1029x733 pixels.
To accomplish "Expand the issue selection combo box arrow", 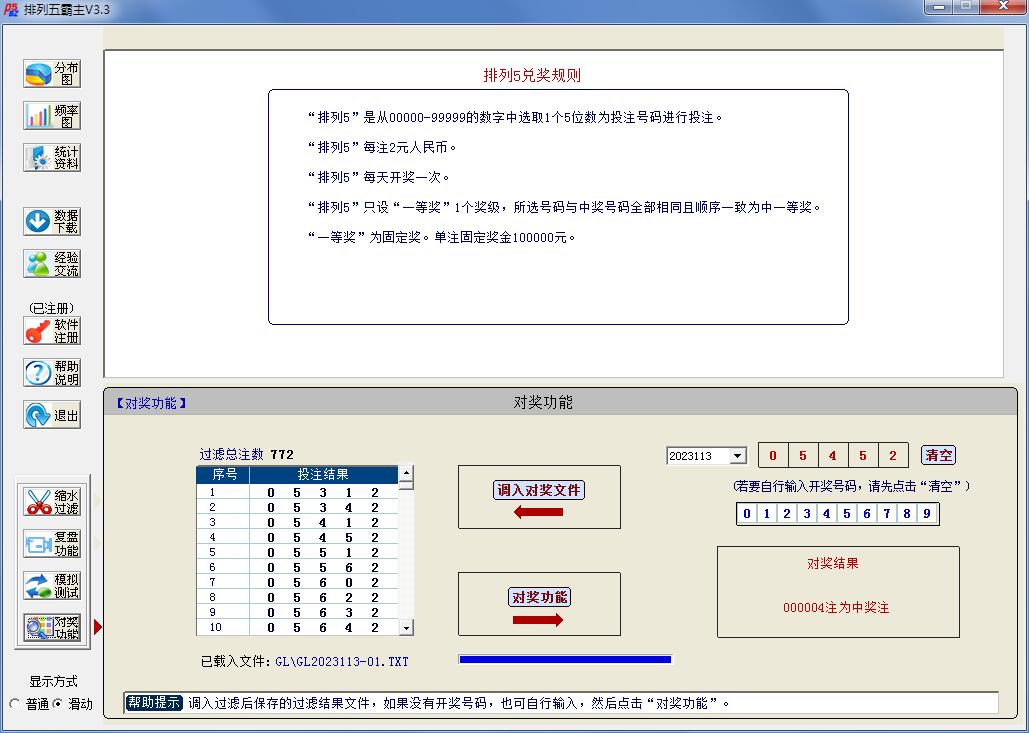I will 737,455.
